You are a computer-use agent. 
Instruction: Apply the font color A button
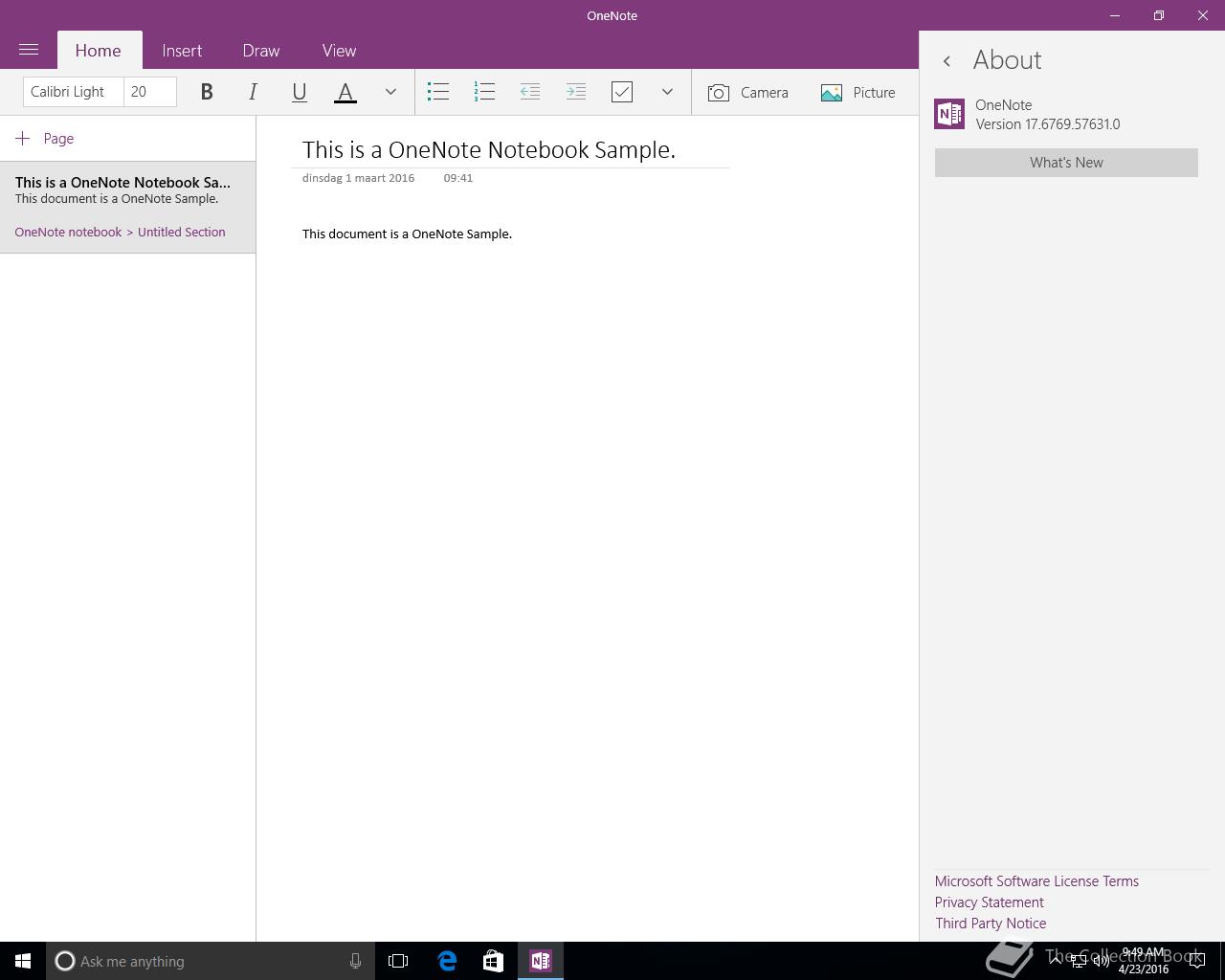coord(345,92)
